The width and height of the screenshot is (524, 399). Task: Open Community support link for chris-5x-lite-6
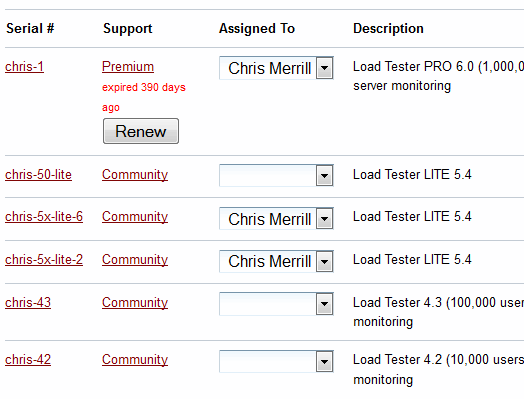(135, 217)
